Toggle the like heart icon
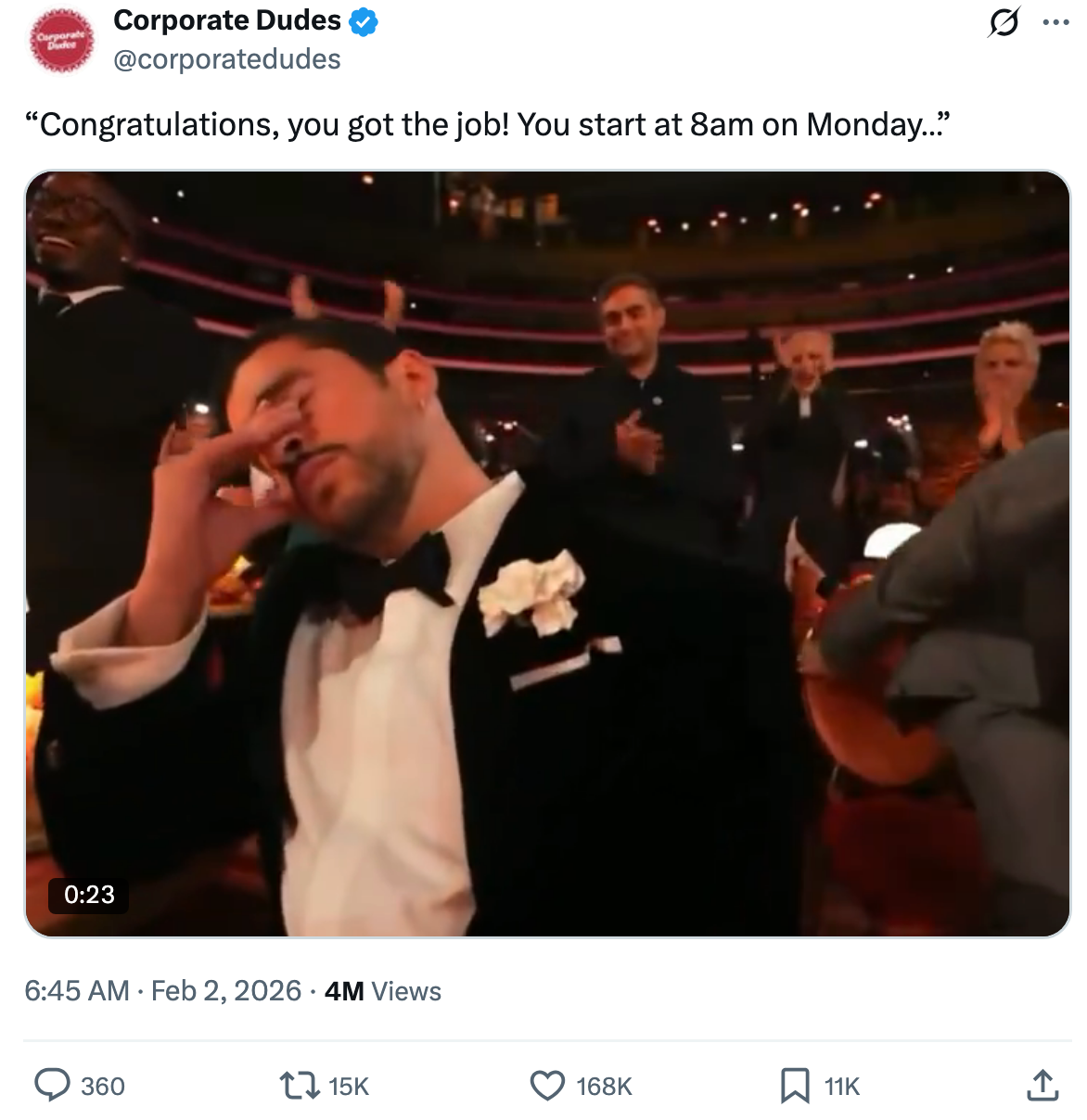 point(547,1086)
